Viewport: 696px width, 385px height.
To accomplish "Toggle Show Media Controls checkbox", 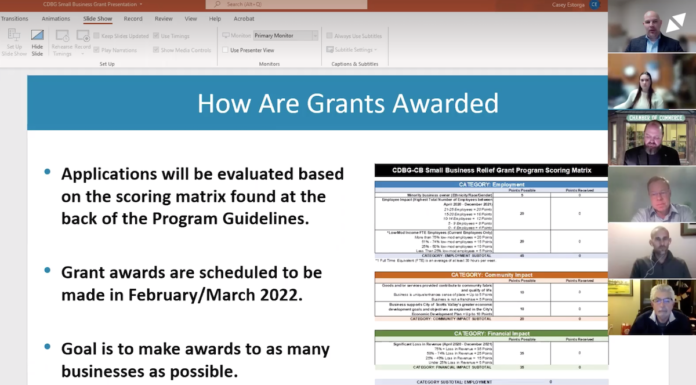I will [156, 50].
